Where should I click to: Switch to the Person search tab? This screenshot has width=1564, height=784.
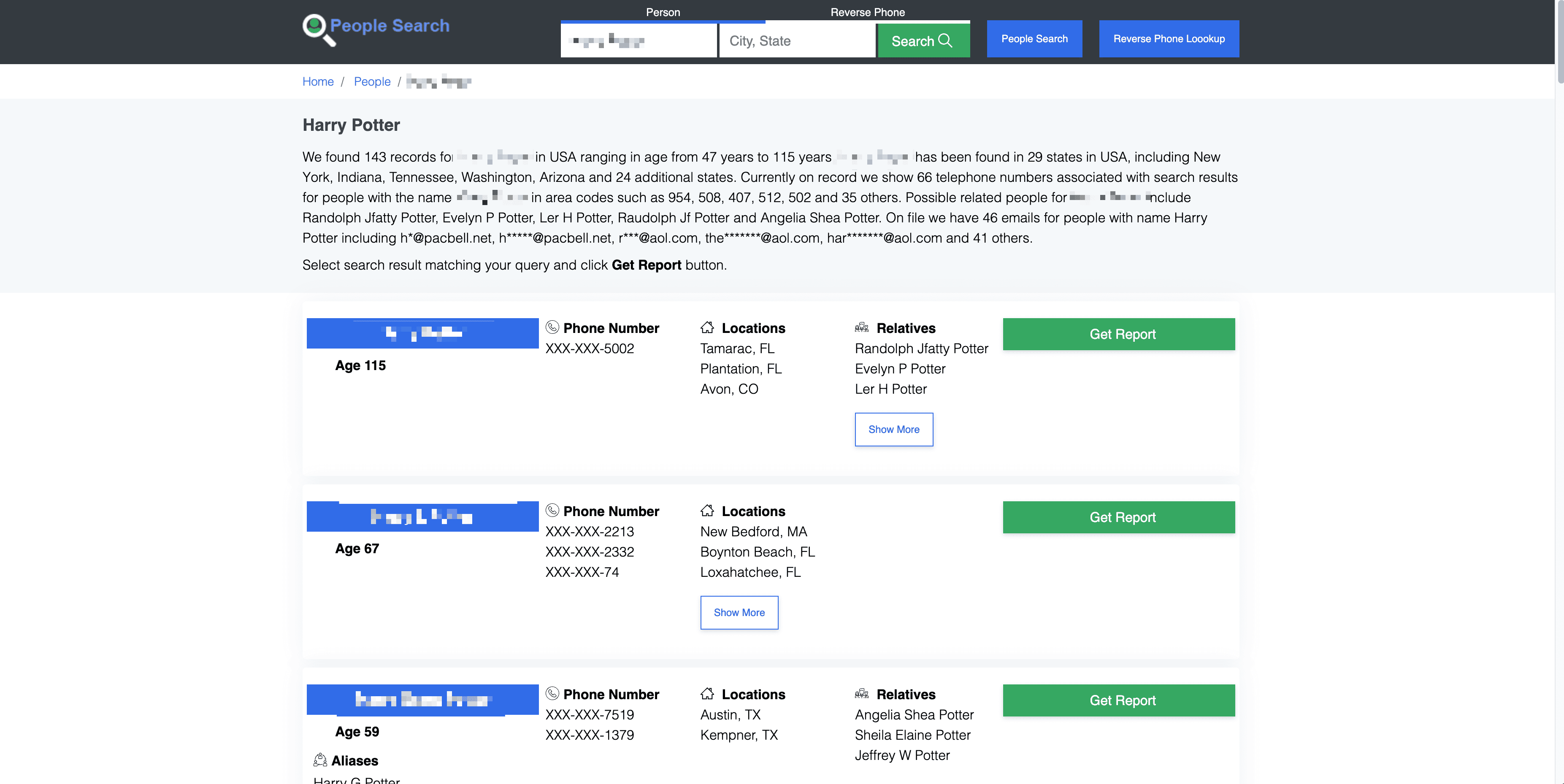pos(663,12)
